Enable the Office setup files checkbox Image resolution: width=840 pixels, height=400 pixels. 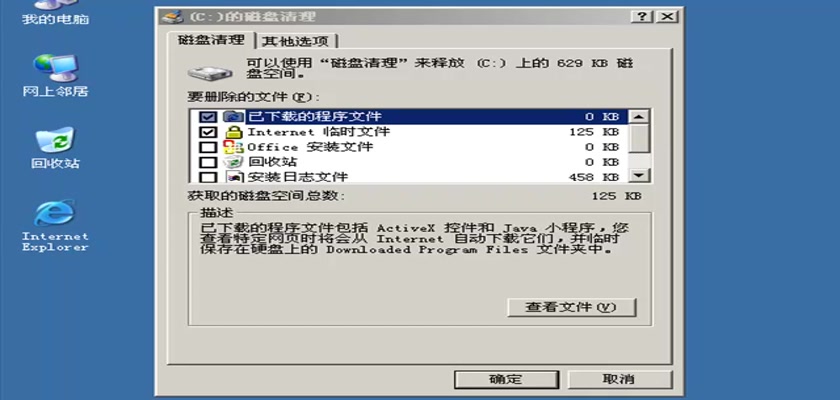[208, 147]
